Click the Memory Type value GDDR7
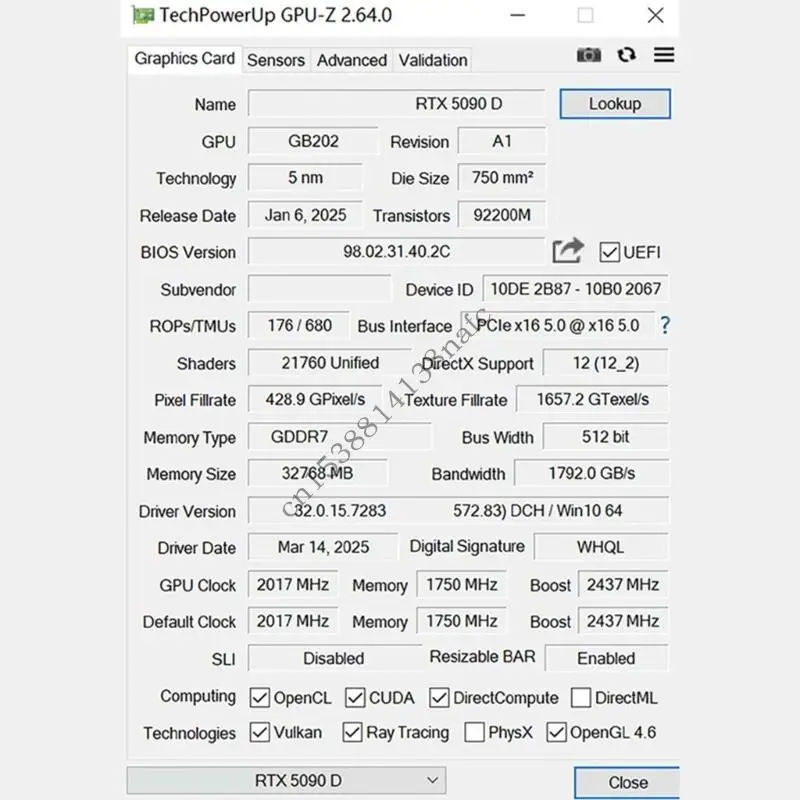Image resolution: width=800 pixels, height=800 pixels. coord(339,437)
